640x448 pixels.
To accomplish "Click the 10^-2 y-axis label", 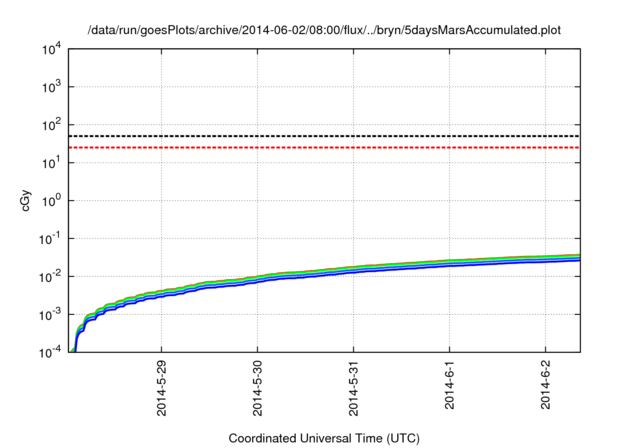I will pos(50,277).
